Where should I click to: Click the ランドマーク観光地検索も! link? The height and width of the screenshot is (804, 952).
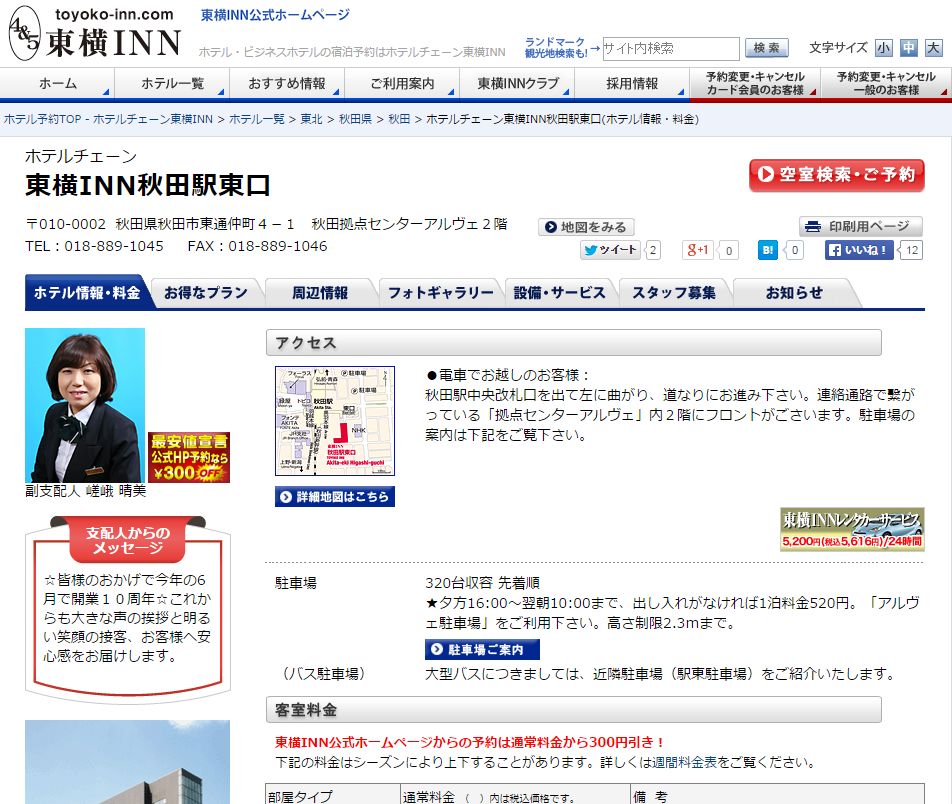click(556, 48)
